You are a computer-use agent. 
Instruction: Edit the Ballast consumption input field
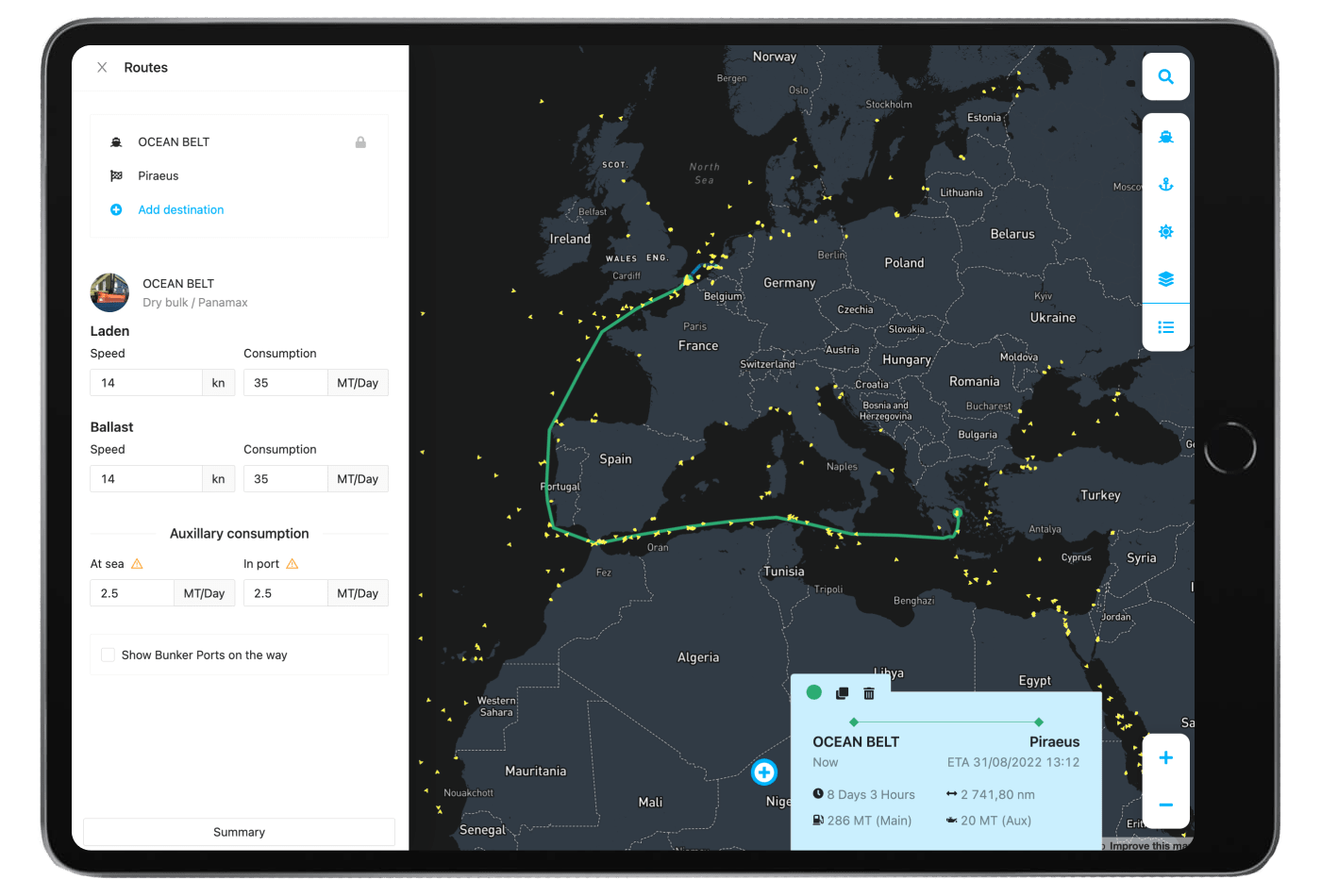(x=285, y=479)
